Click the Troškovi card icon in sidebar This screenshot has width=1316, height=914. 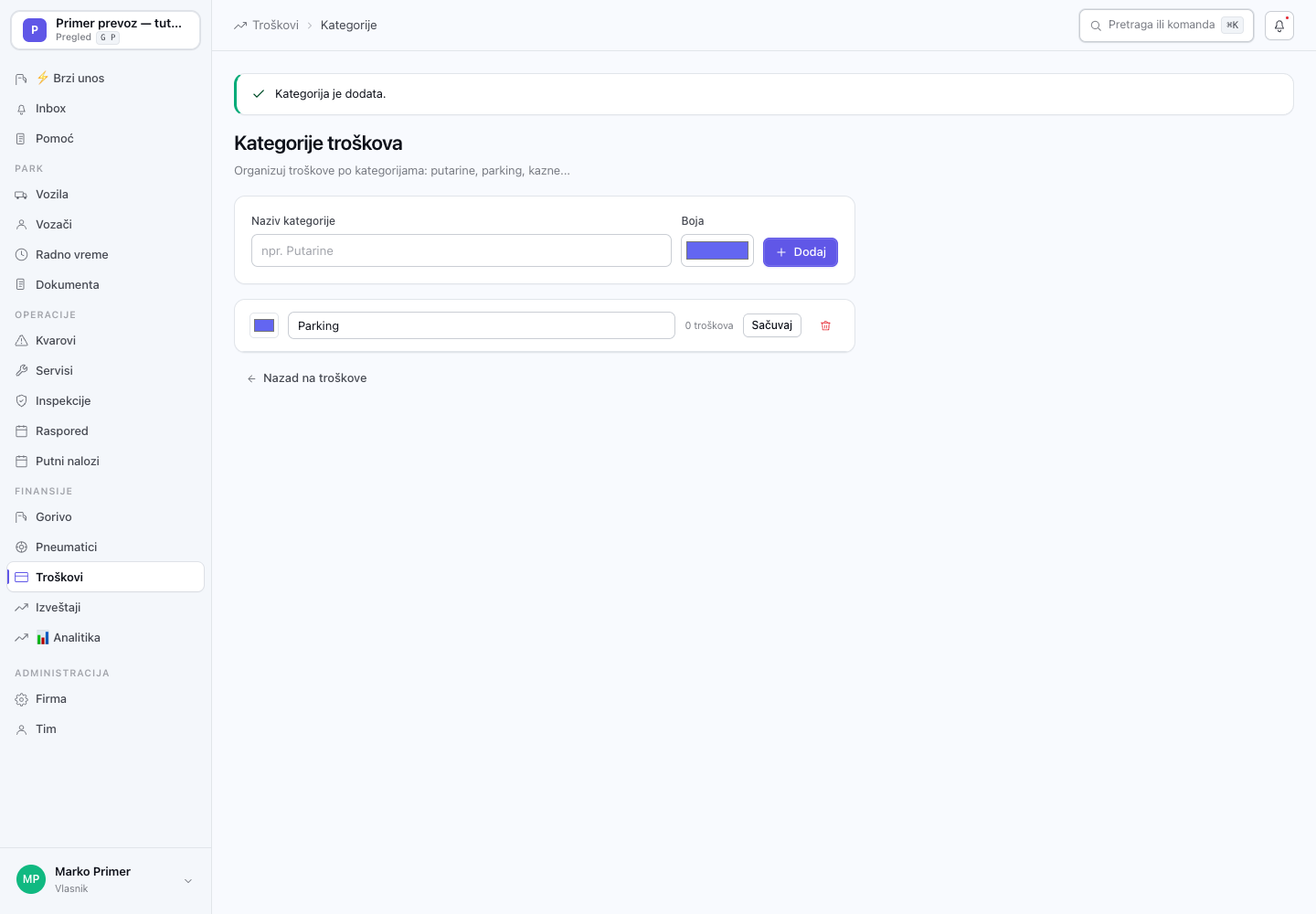[x=21, y=578]
